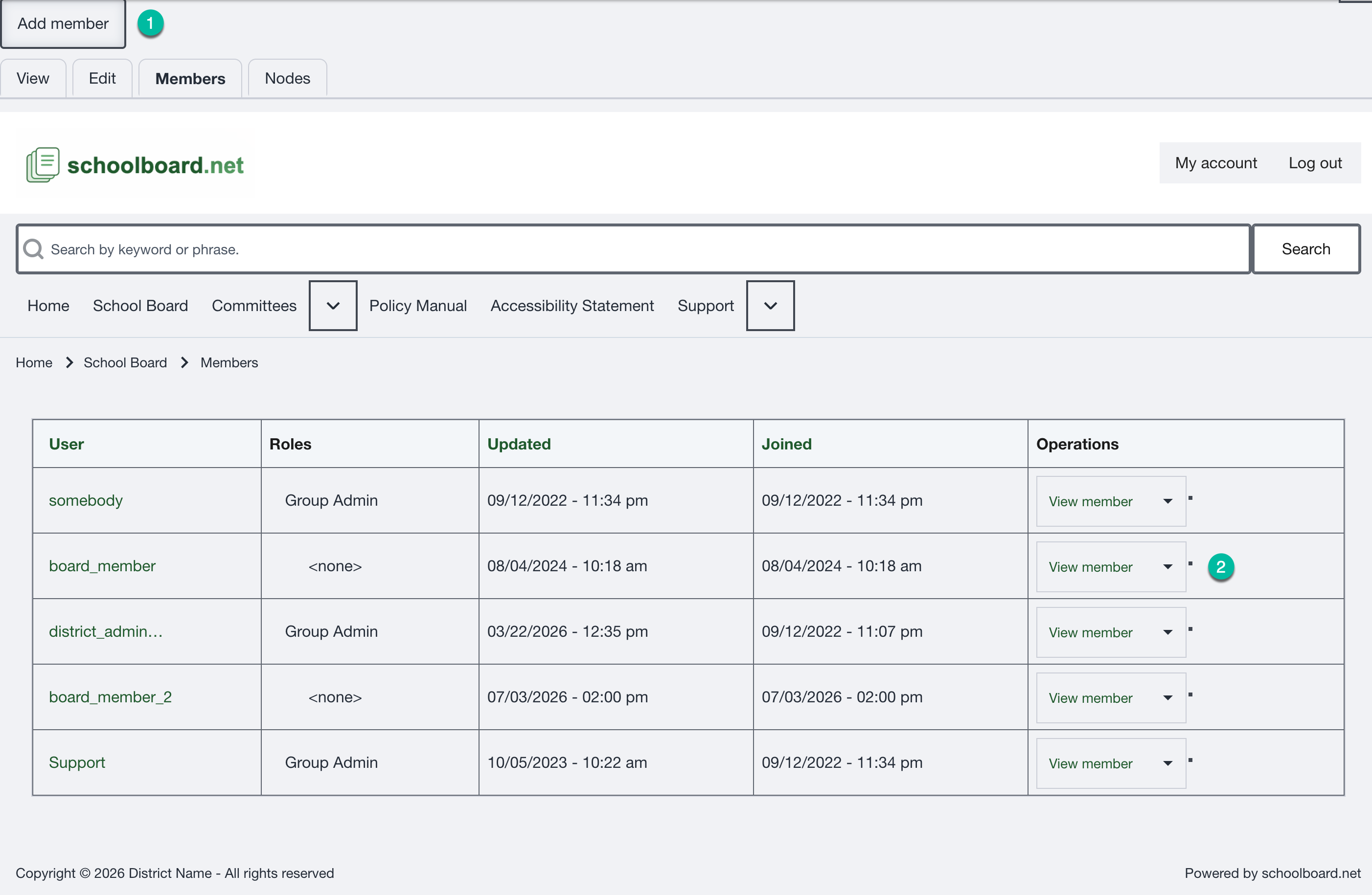
Task: Switch to the View tab
Action: click(x=33, y=78)
